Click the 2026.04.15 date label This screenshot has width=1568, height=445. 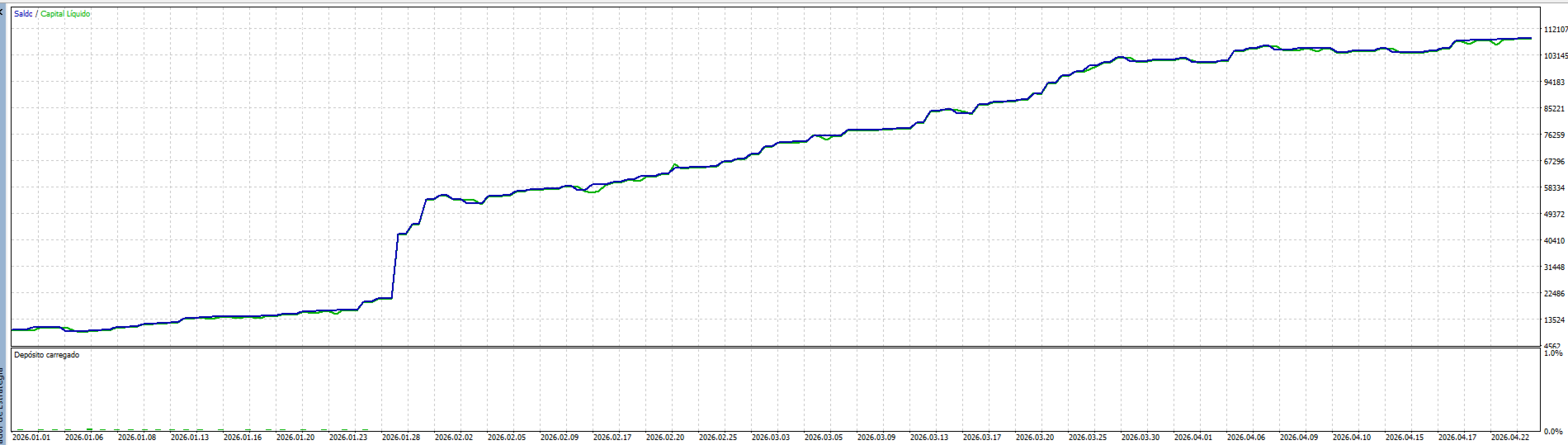[x=1405, y=438]
